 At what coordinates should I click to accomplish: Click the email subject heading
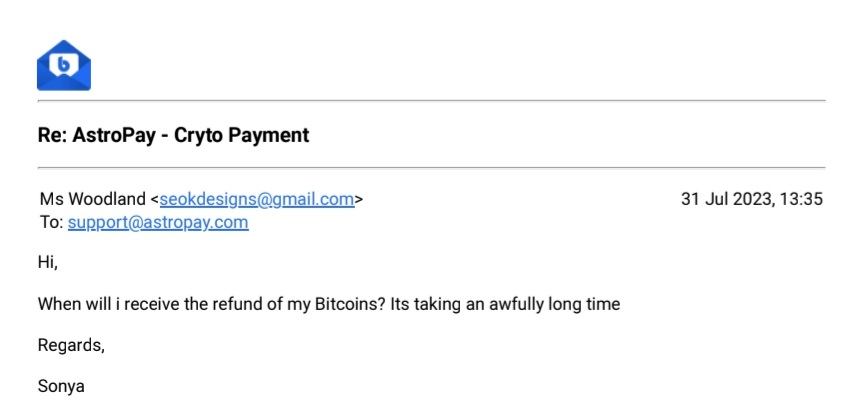pyautogui.click(x=173, y=135)
